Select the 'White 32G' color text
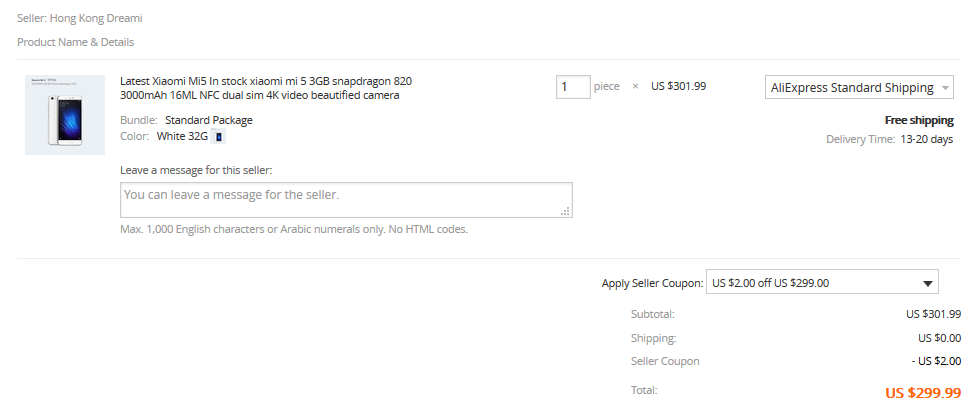974x417 pixels. (182, 137)
